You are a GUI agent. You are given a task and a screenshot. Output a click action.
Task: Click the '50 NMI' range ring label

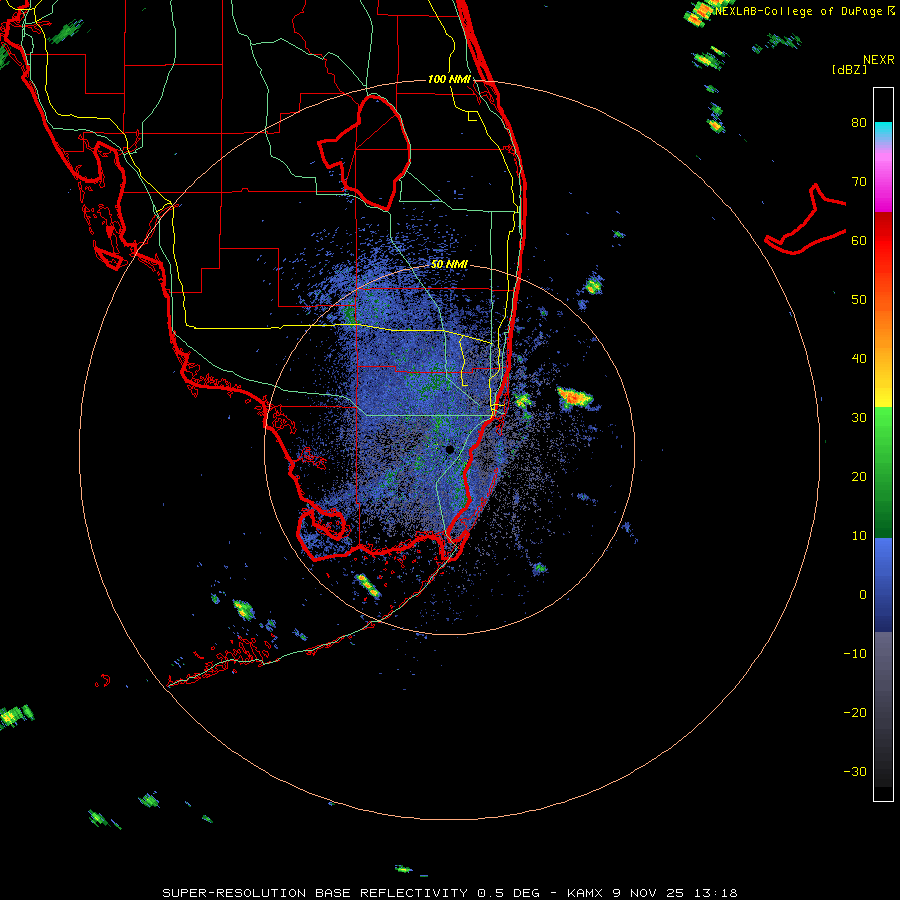coord(449,265)
